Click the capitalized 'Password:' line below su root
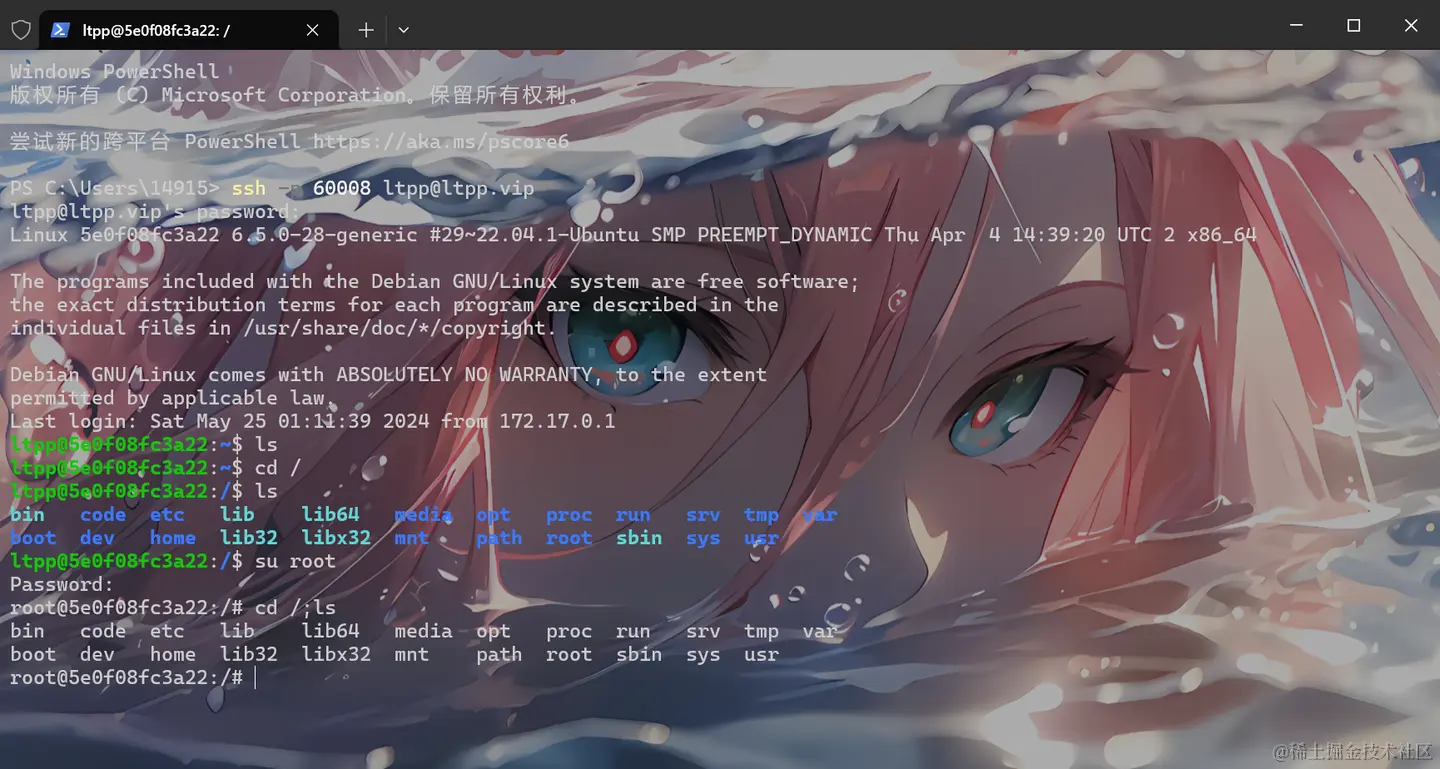The image size is (1440, 769). [x=62, y=584]
